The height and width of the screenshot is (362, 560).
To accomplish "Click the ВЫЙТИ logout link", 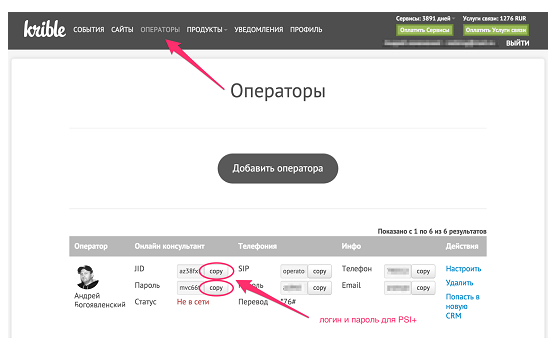I will (518, 43).
